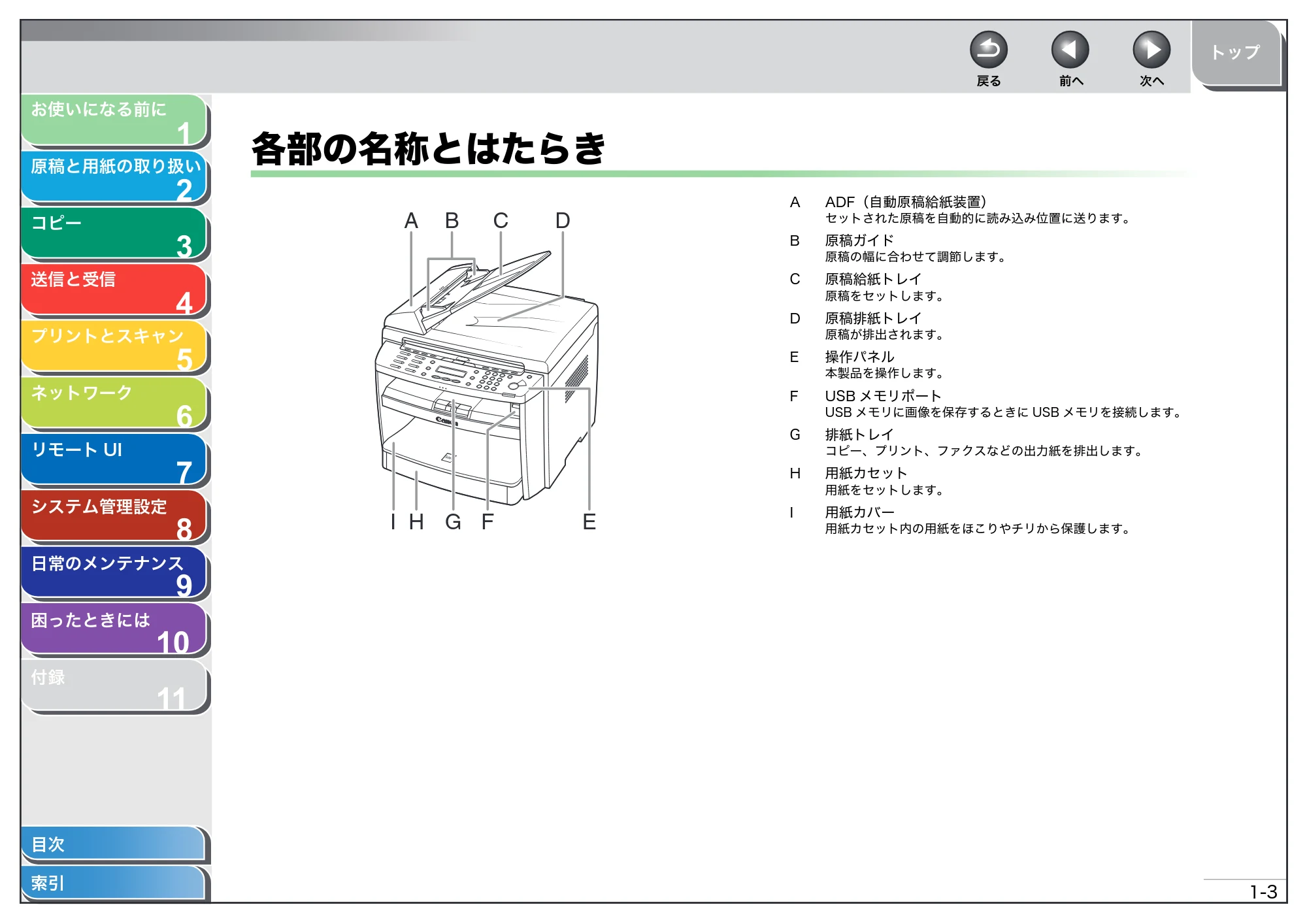This screenshot has height=924, width=1307.
Task: Open chapter 1 お使いになる前に
Action: click(x=114, y=120)
